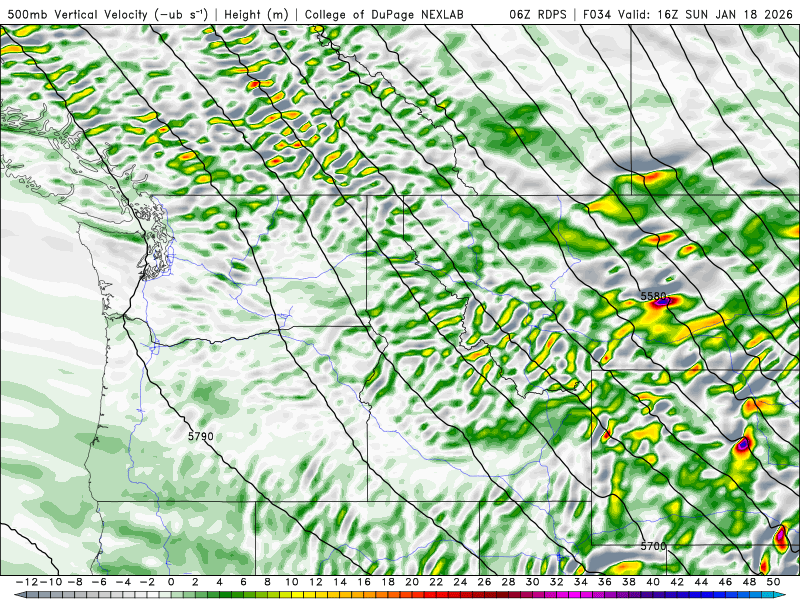Click the '16' value on the color scale
This screenshot has height=600, width=800.
point(364,582)
